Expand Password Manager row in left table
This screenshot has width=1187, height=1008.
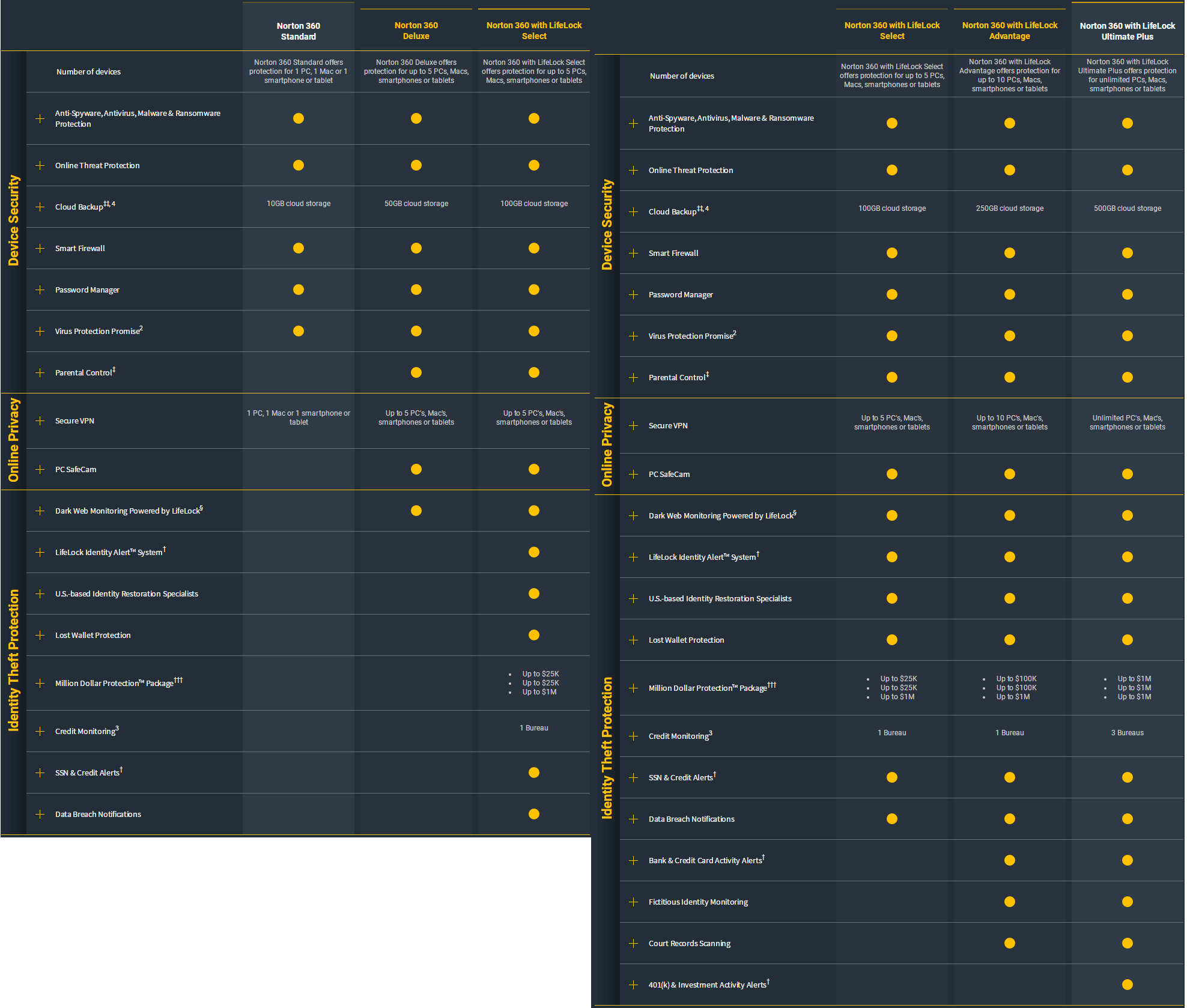40,290
